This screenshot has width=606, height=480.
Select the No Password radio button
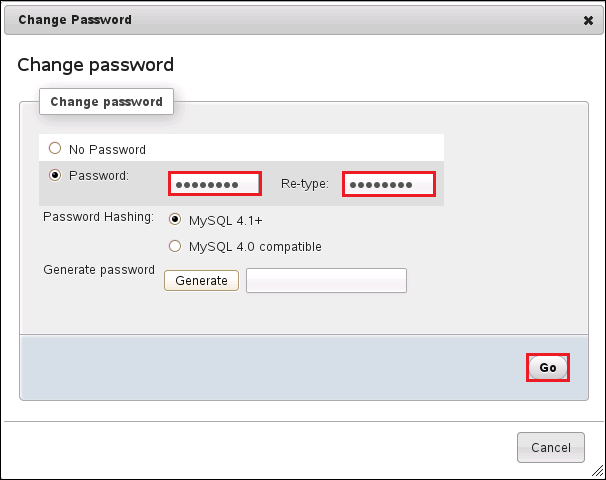tap(55, 149)
